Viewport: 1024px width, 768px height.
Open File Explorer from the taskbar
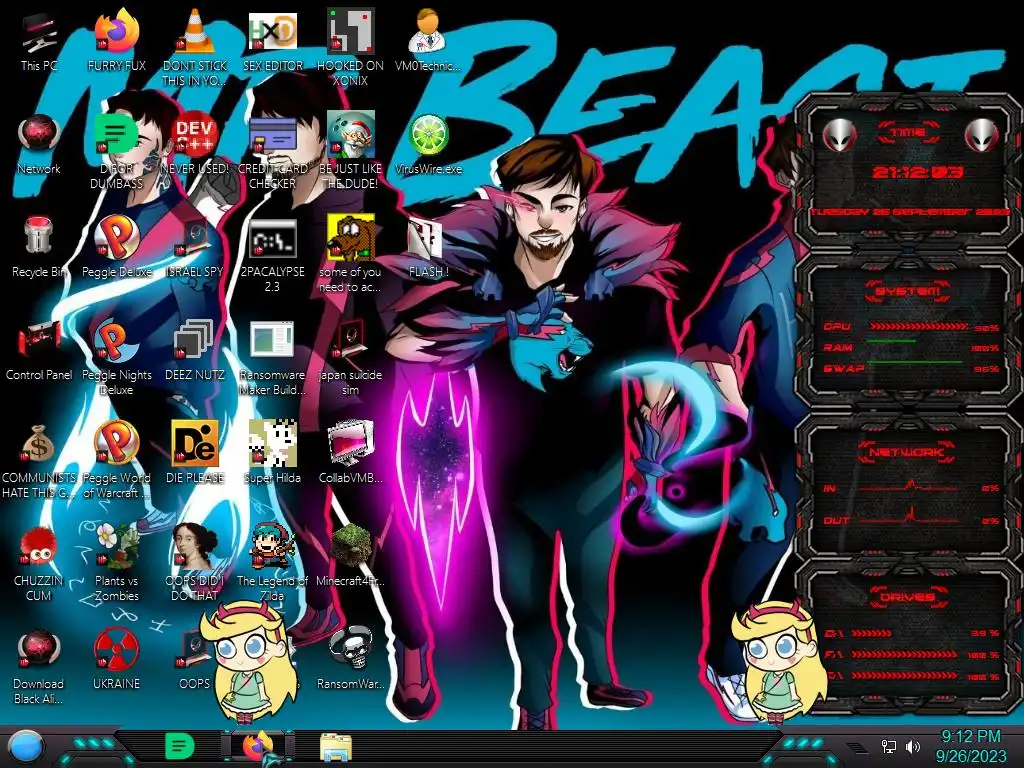tap(336, 747)
